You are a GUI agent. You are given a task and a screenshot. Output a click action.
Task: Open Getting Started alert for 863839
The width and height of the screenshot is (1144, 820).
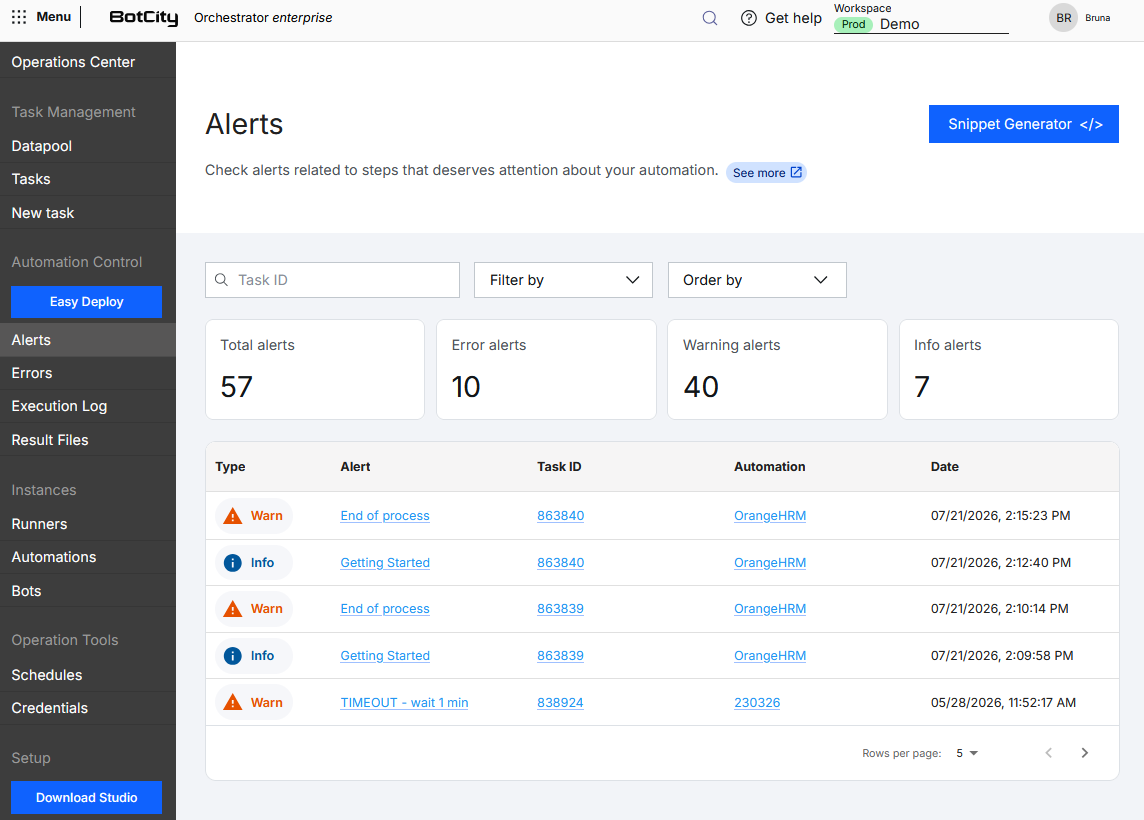(x=384, y=655)
